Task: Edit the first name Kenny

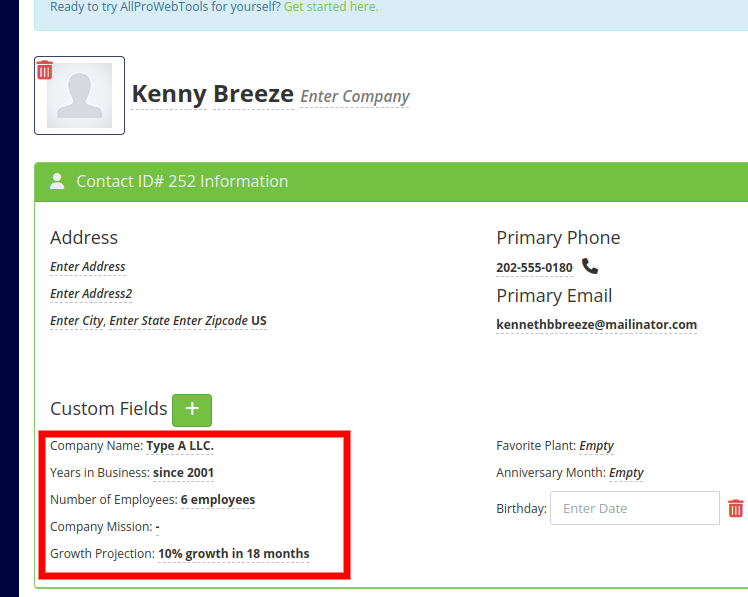Action: click(x=169, y=94)
